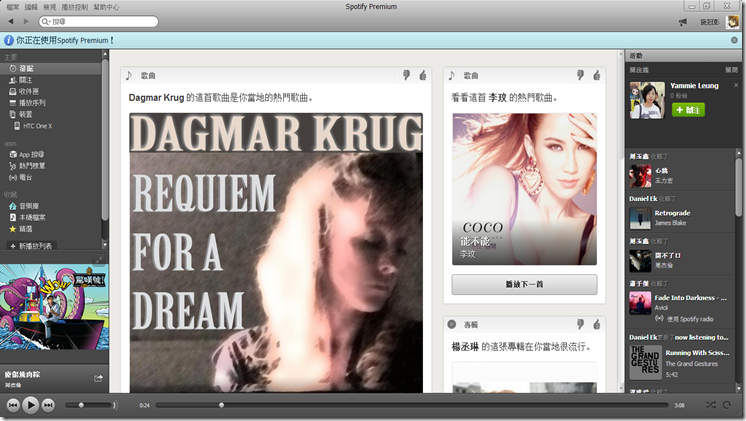
Task: Click the Requiem For A Dream album cover
Action: tap(276, 253)
